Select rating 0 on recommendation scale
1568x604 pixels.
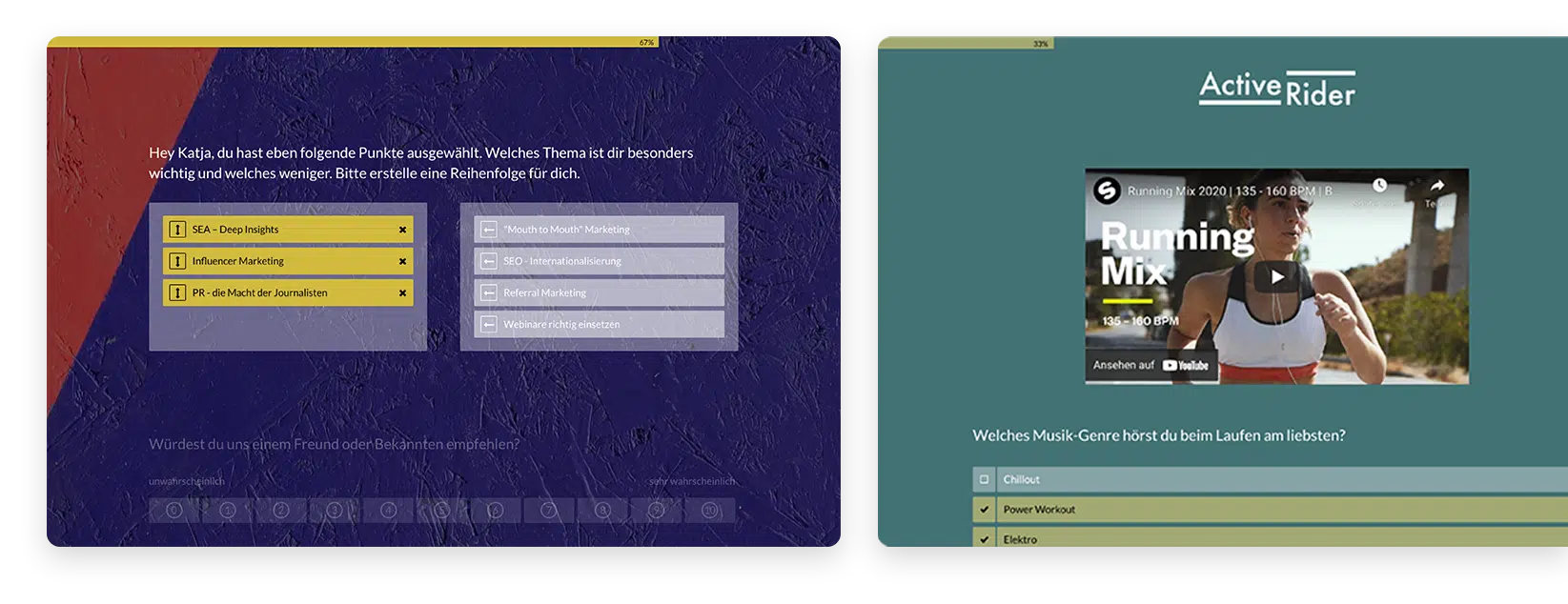[x=173, y=511]
